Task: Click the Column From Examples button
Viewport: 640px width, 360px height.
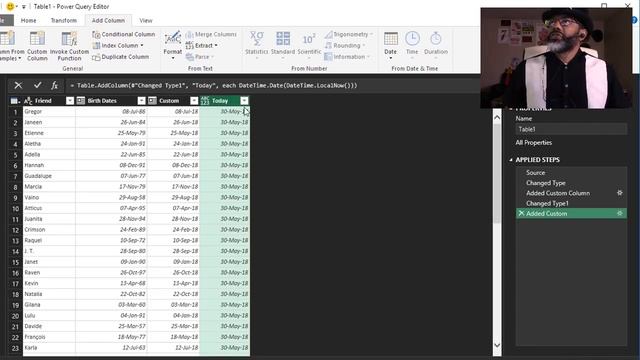Action: pos(11,46)
